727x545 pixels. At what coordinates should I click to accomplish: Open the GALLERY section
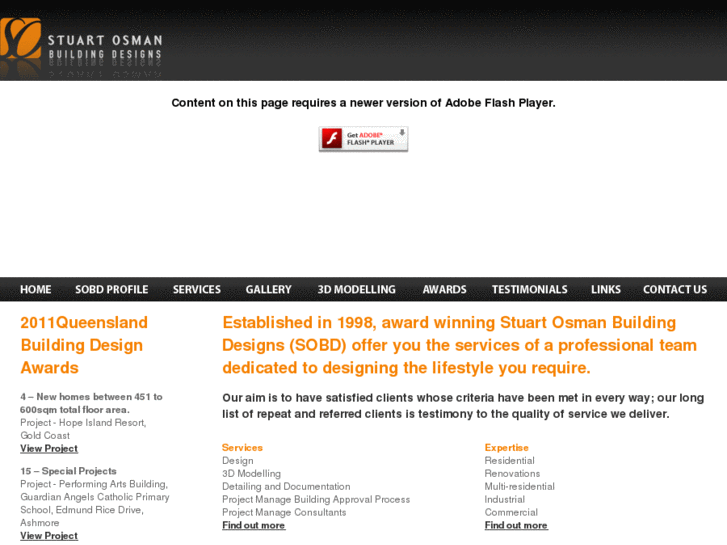pyautogui.click(x=268, y=289)
